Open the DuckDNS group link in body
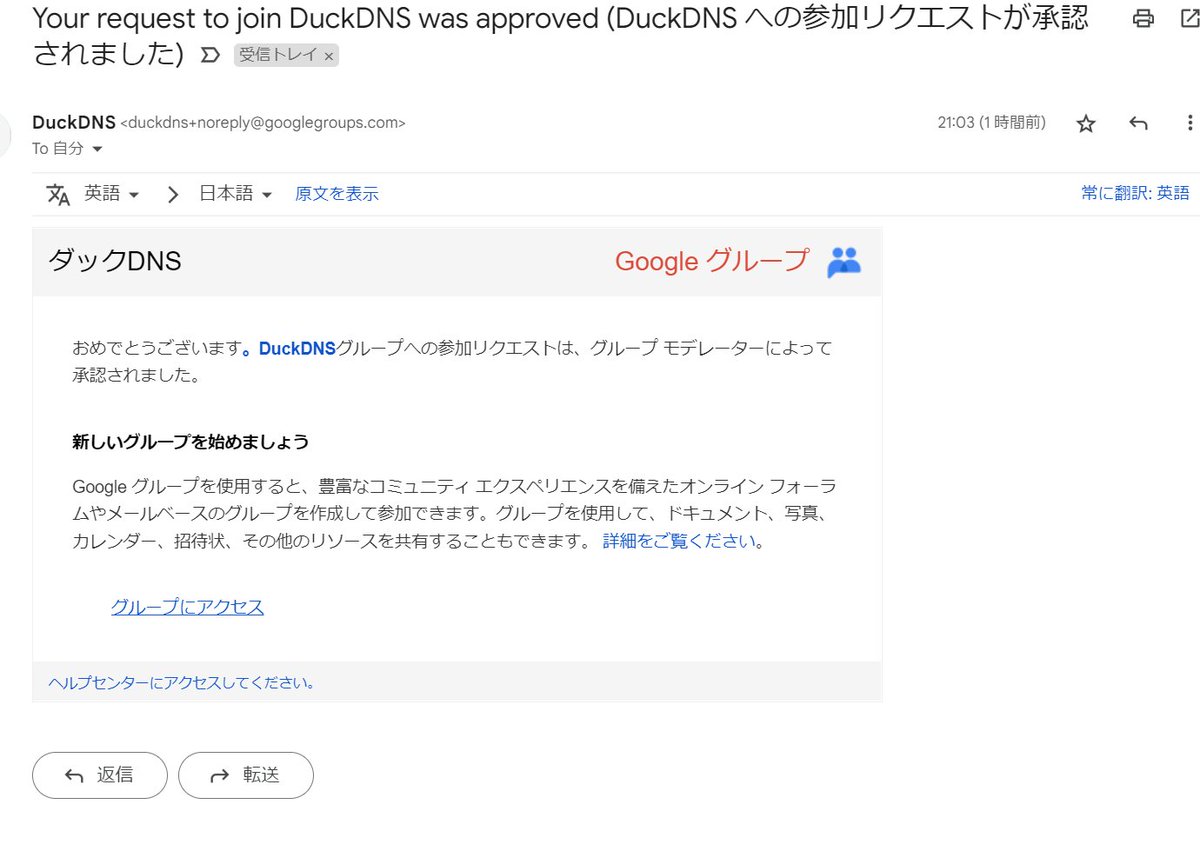1200x851 pixels. (297, 349)
